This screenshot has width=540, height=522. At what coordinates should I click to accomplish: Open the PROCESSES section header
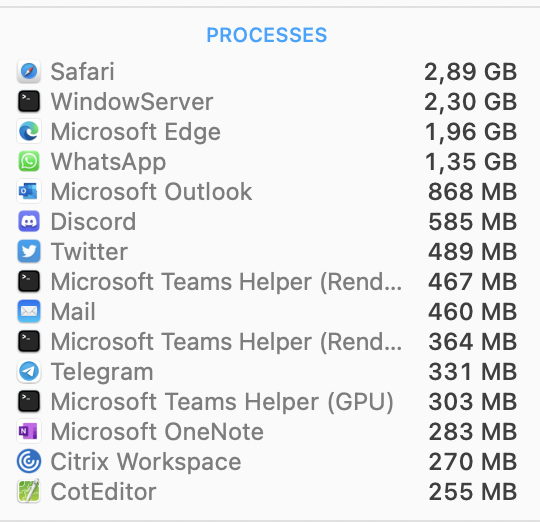pos(267,35)
